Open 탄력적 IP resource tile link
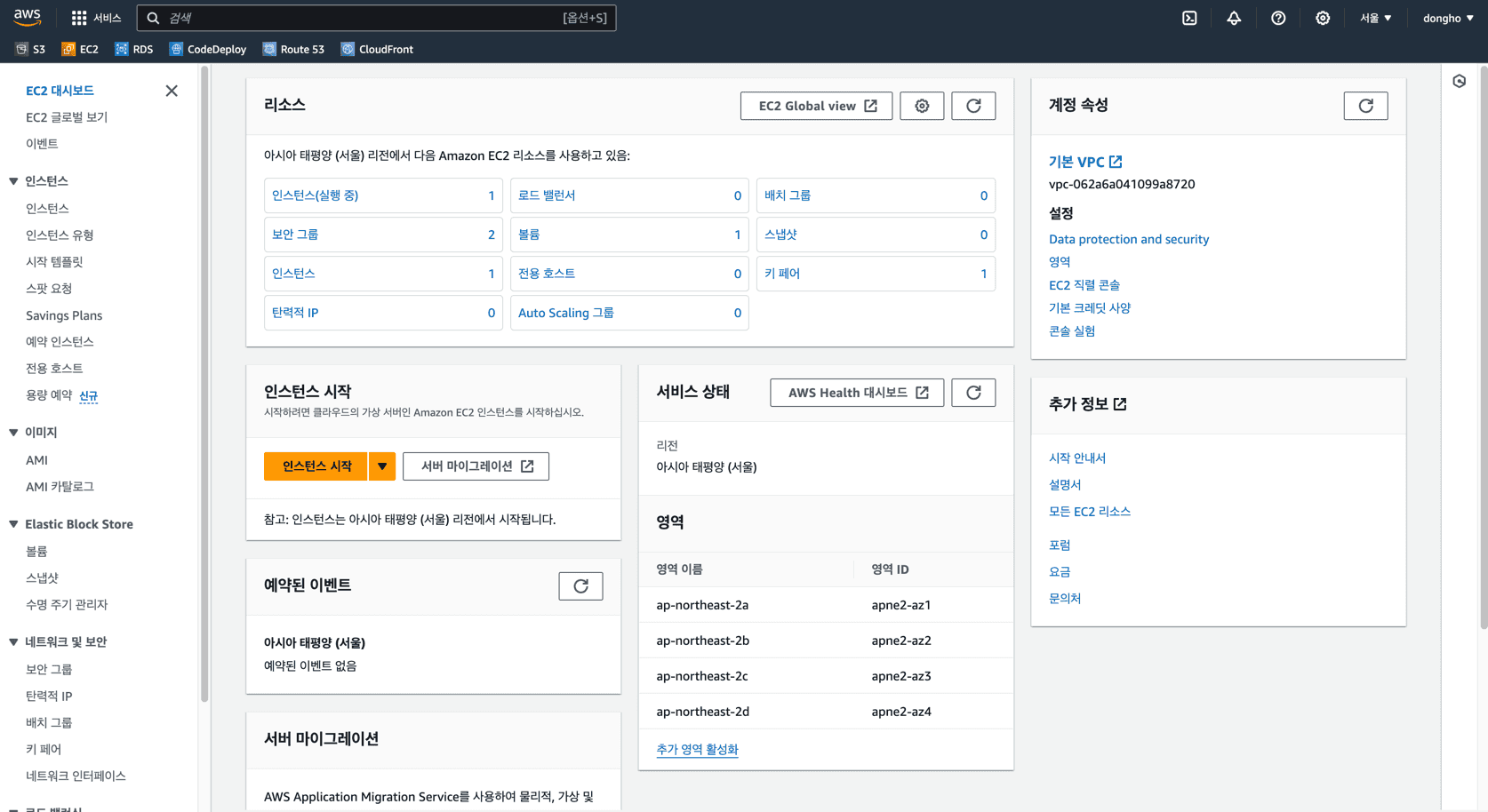Image resolution: width=1488 pixels, height=812 pixels. [295, 313]
